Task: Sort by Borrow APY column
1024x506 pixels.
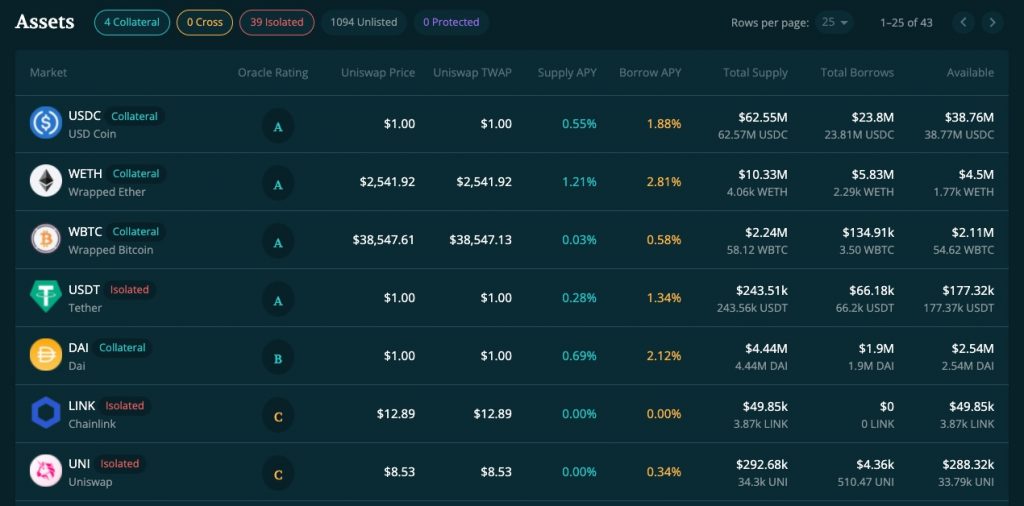Action: 650,72
